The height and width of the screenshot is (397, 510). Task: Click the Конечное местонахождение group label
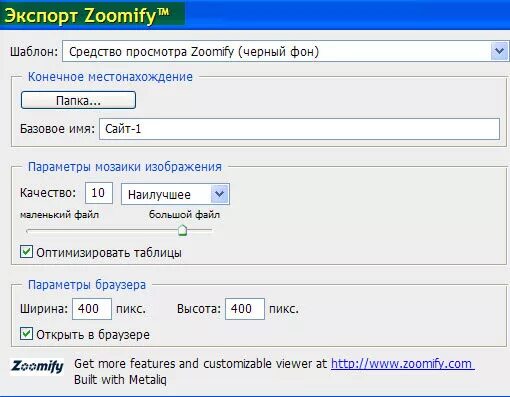(110, 77)
